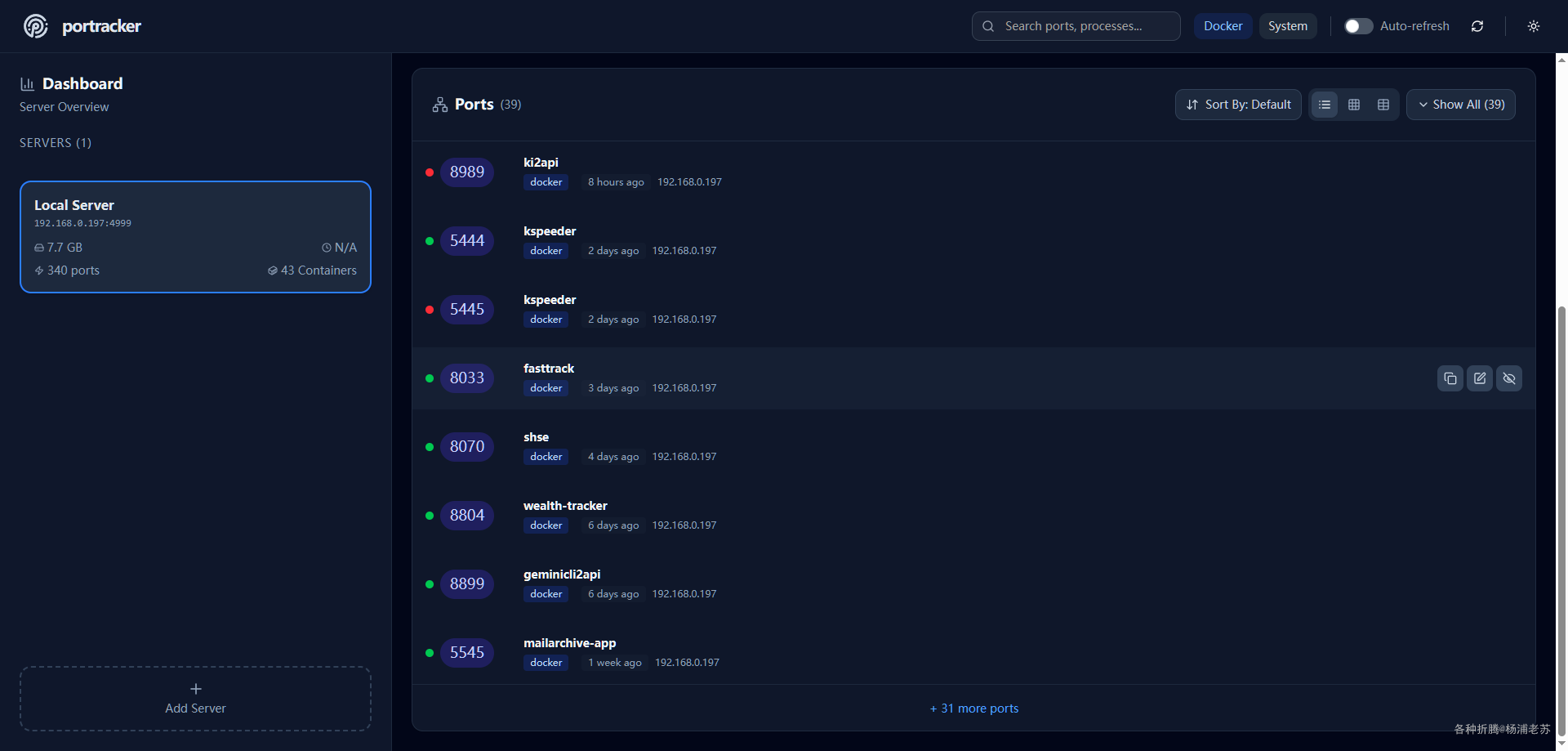Click the portracker logo icon
This screenshot has width=1568, height=751.
[36, 26]
